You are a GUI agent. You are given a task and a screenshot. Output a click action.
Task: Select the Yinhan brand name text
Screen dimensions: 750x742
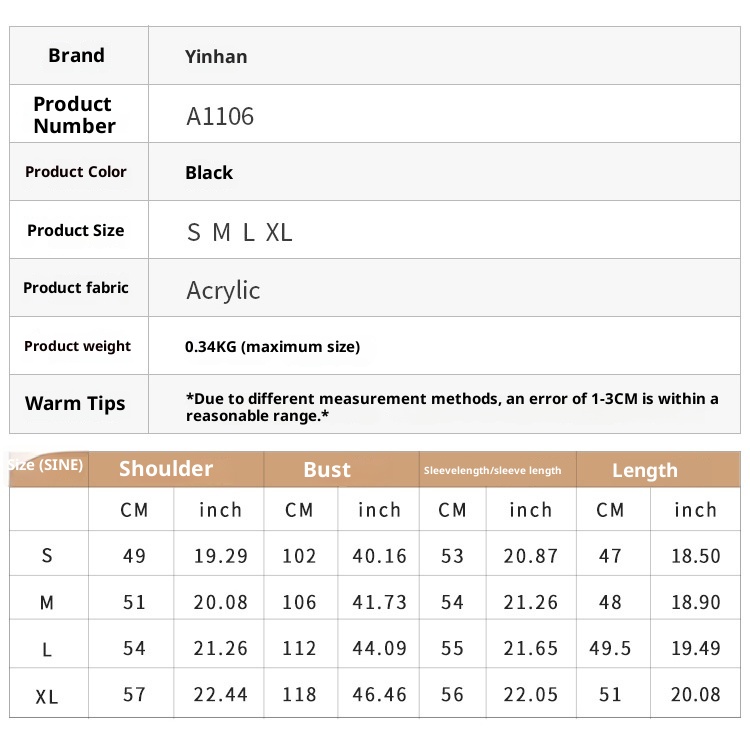pyautogui.click(x=216, y=57)
